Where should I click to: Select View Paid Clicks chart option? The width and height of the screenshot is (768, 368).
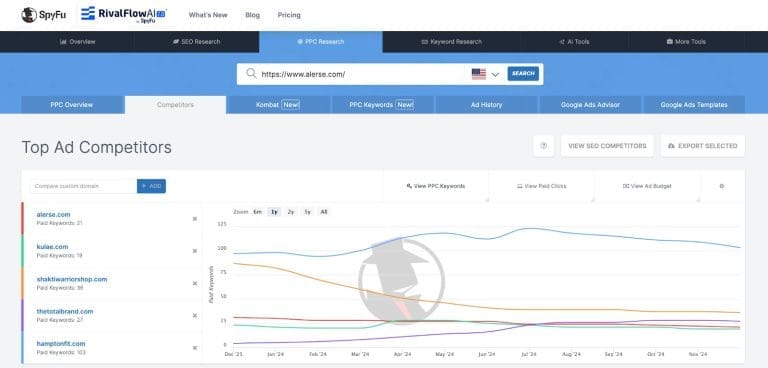point(542,186)
